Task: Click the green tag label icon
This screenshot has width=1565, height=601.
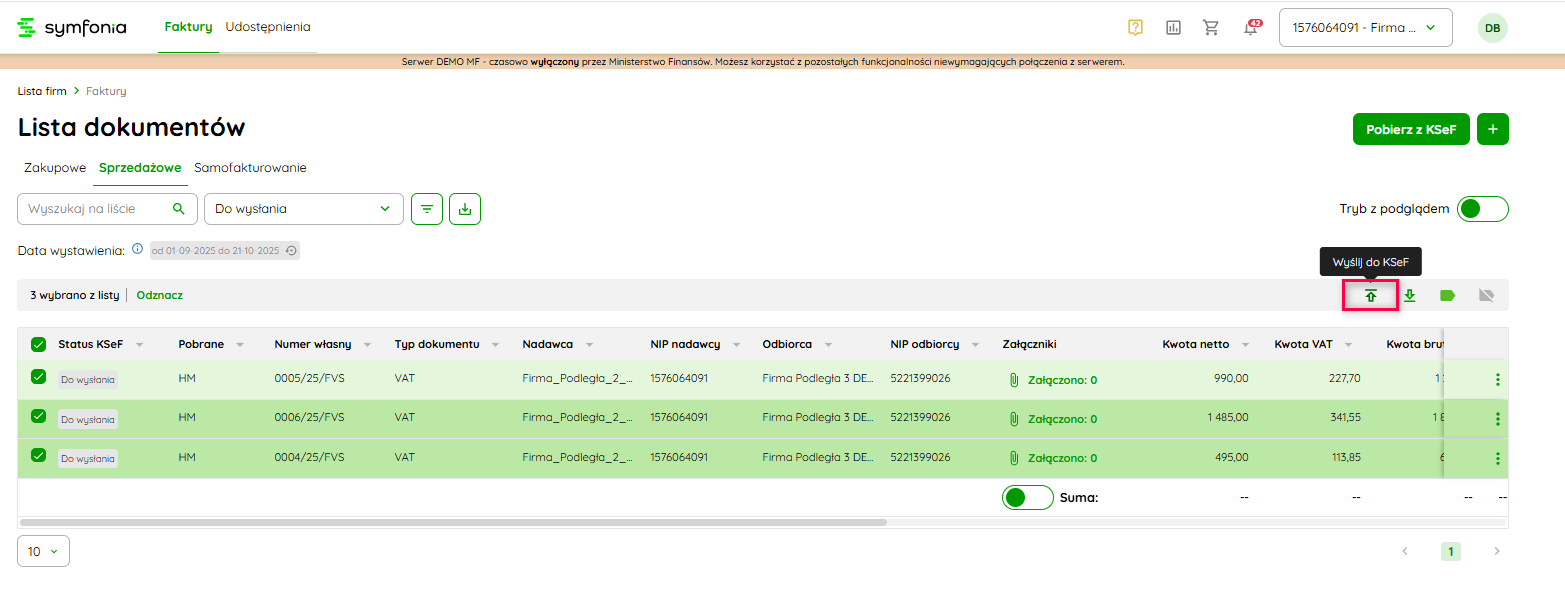Action: [1447, 296]
